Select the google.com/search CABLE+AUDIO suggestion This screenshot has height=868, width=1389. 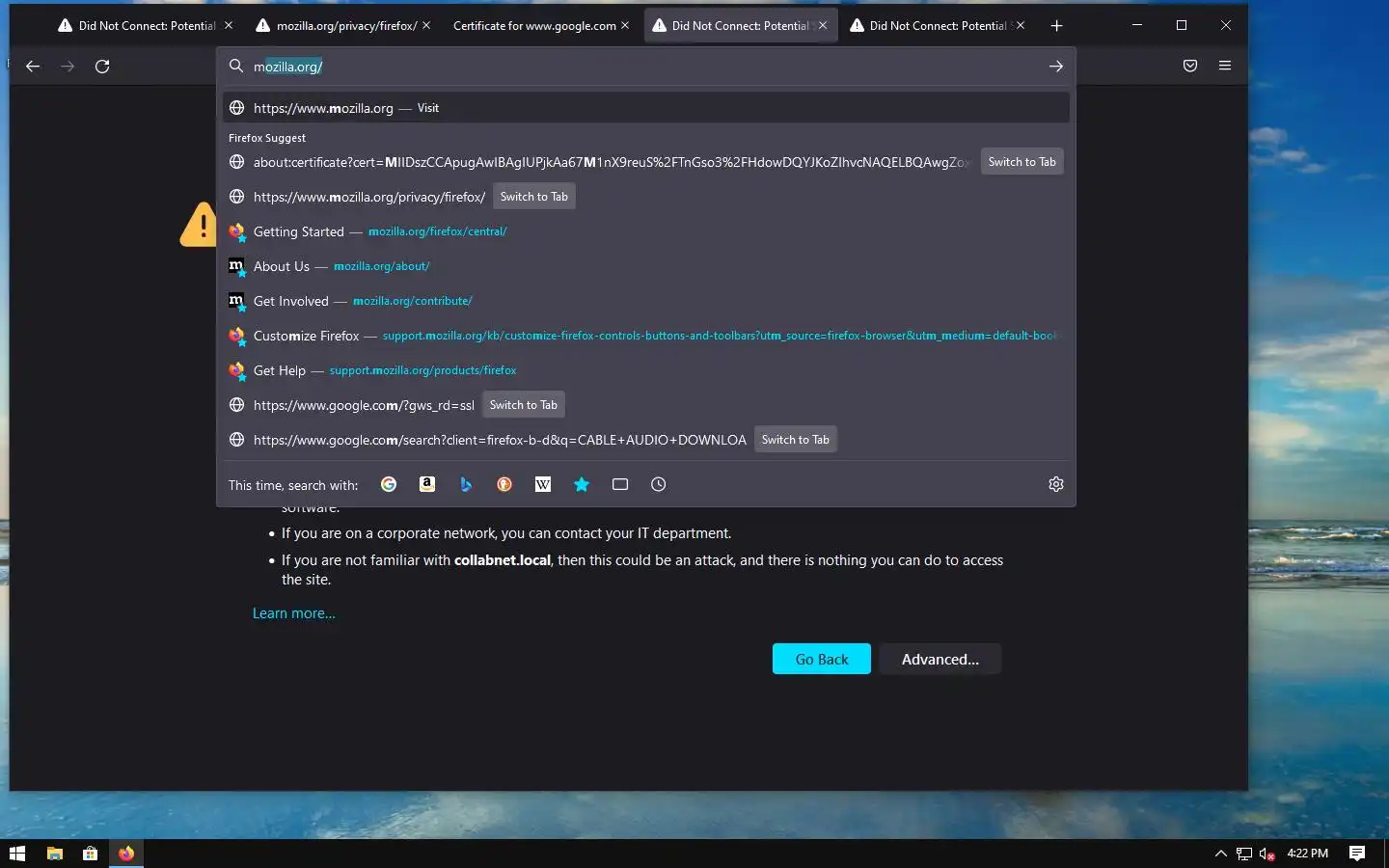click(x=646, y=440)
